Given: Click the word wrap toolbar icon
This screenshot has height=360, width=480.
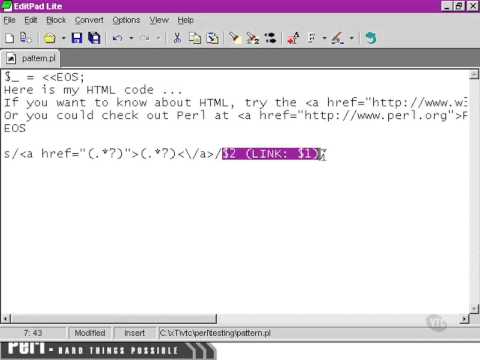Looking at the screenshot, I should (312, 38).
